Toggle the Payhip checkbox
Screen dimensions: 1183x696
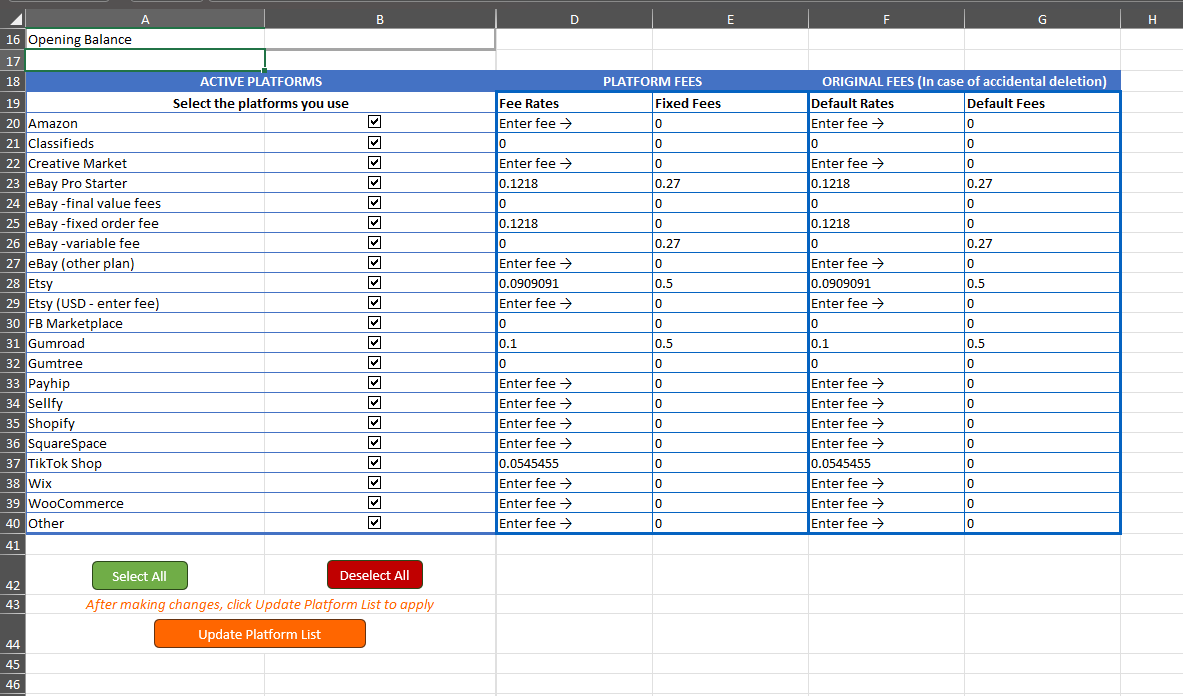point(374,382)
